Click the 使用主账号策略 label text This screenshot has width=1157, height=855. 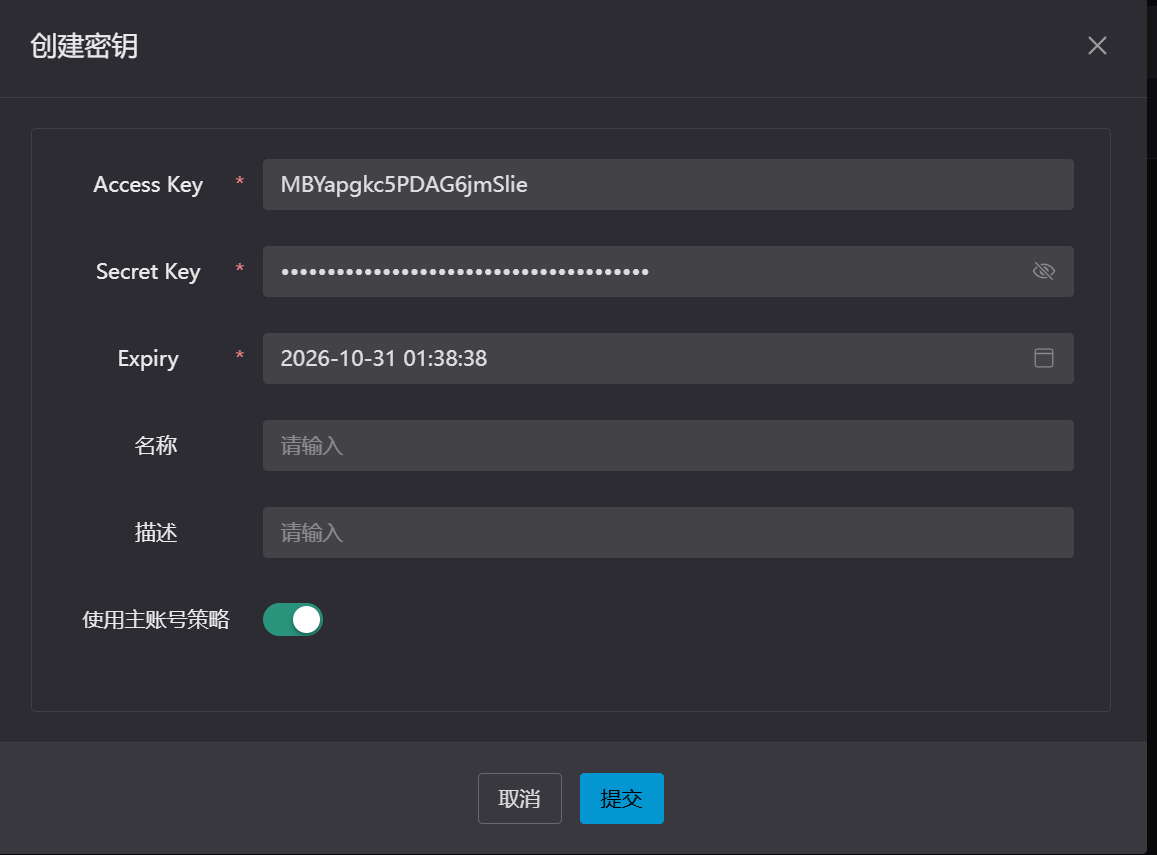156,619
